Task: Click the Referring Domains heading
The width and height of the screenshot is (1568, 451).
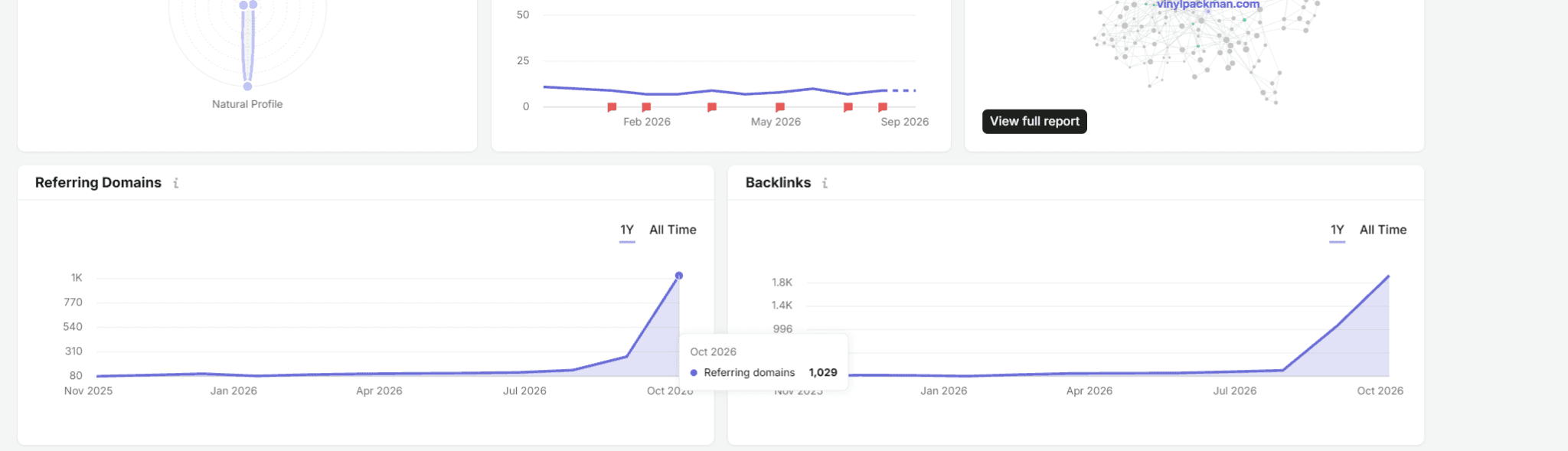Action: (x=98, y=182)
